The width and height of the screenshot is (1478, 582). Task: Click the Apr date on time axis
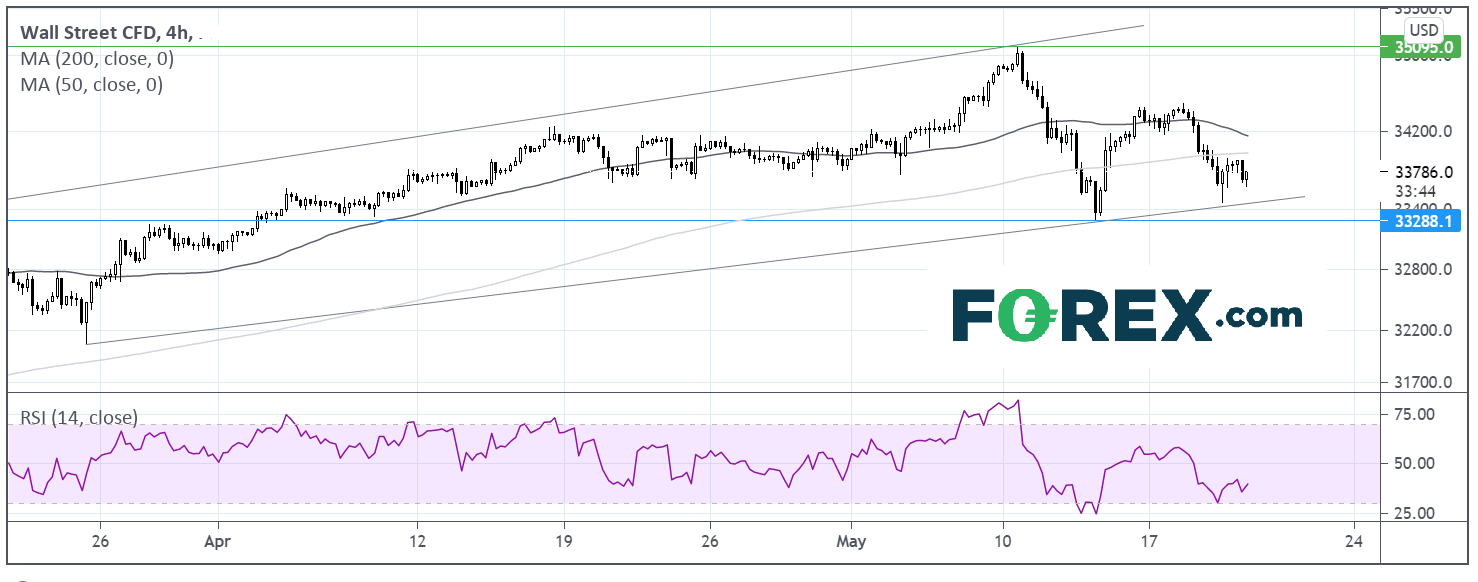point(217,541)
